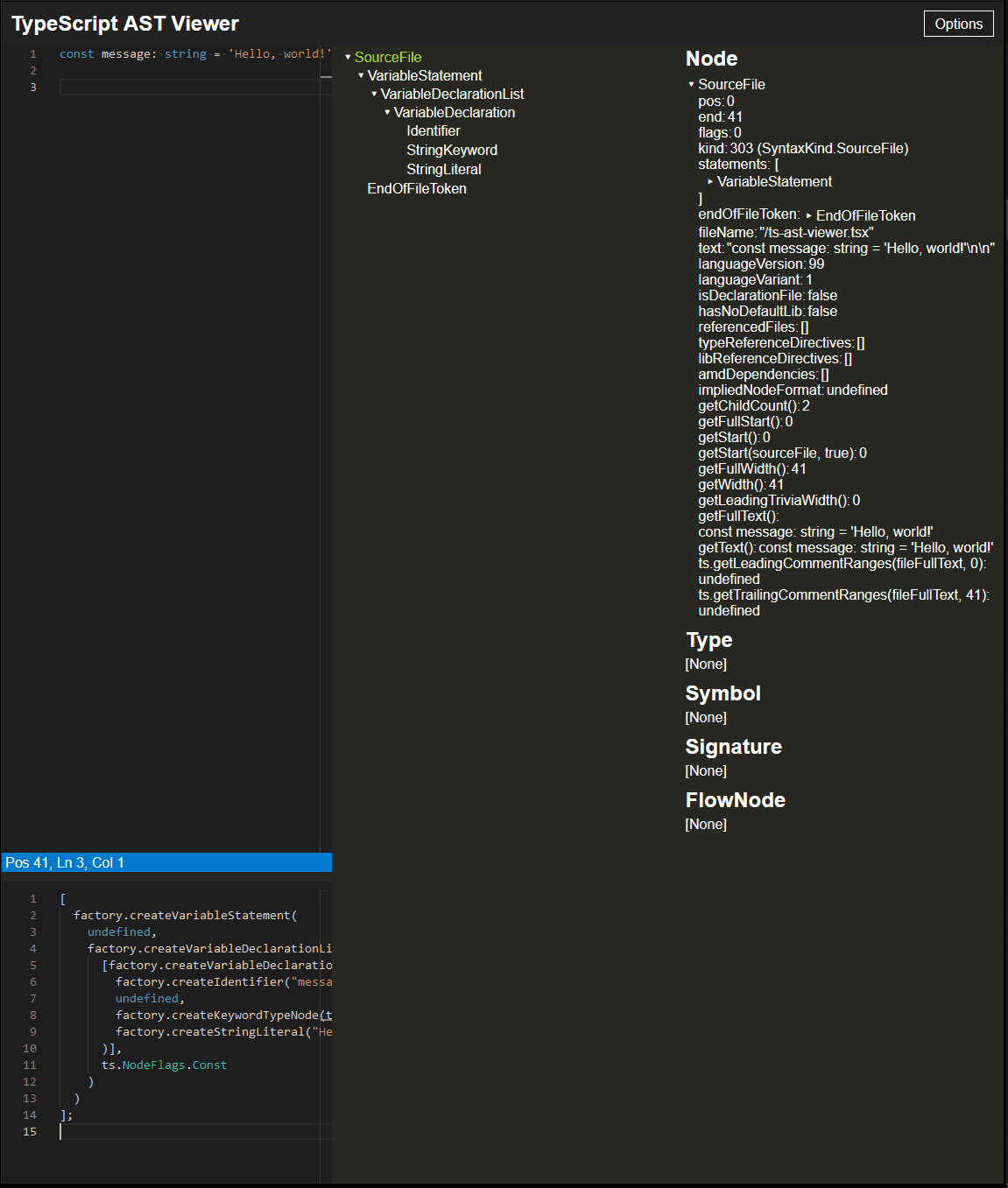Collapse SourceFile in Node properties panel

tap(691, 85)
